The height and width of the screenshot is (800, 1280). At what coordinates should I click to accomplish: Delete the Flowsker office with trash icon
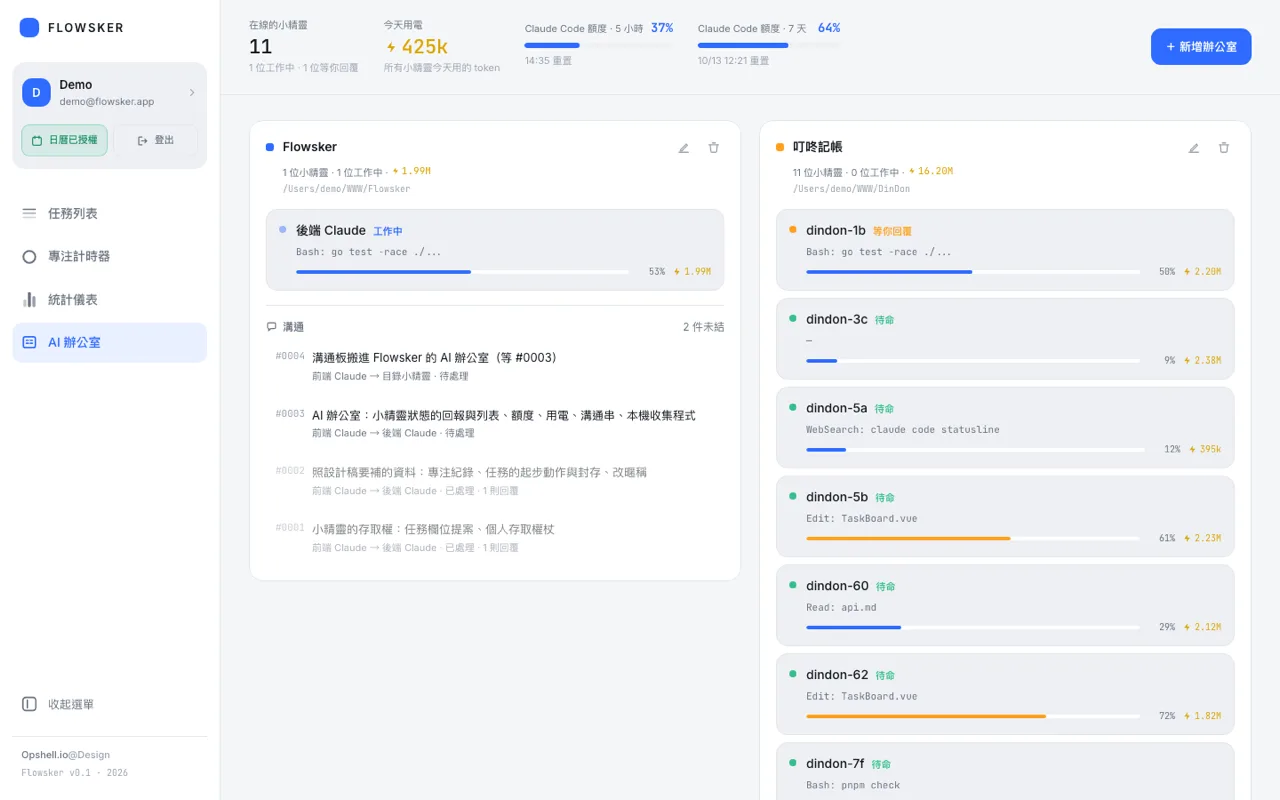[x=713, y=148]
